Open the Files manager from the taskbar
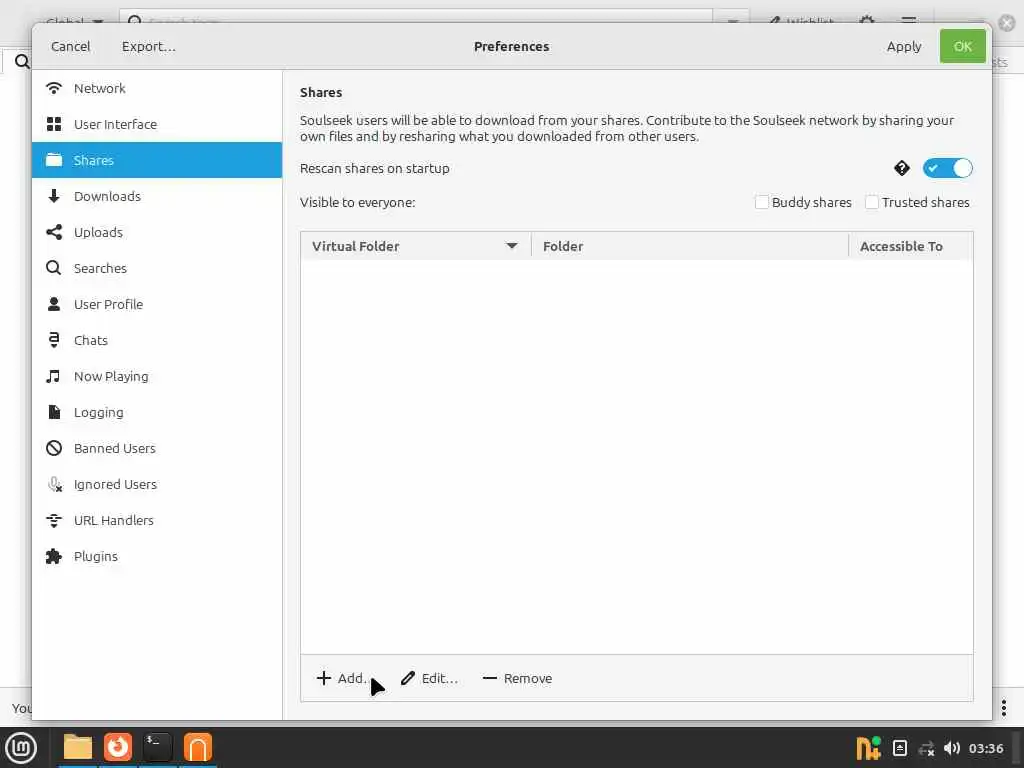This screenshot has width=1024, height=768. tap(78, 747)
